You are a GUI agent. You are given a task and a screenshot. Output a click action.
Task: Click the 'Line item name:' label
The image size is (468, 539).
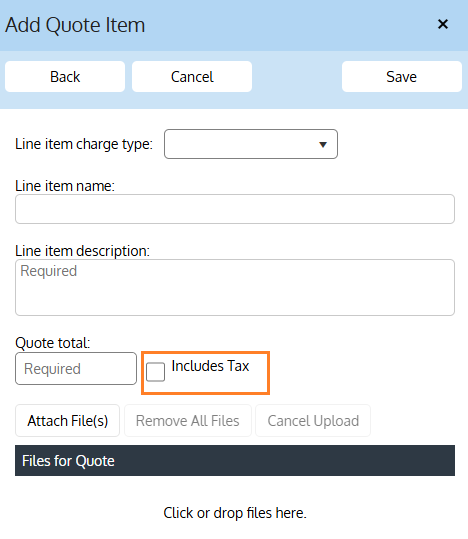[x=65, y=186]
